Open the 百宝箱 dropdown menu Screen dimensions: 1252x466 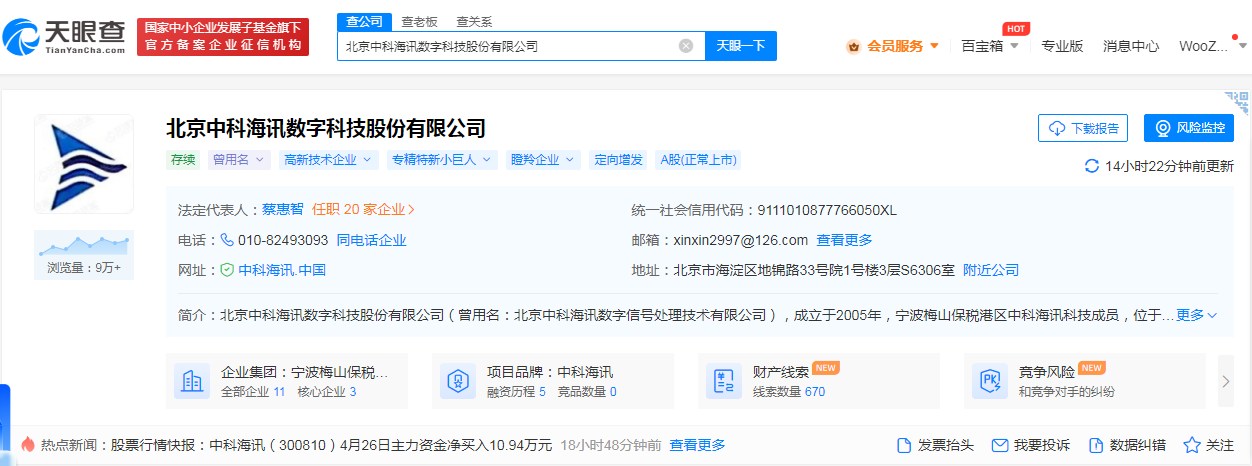coord(989,46)
